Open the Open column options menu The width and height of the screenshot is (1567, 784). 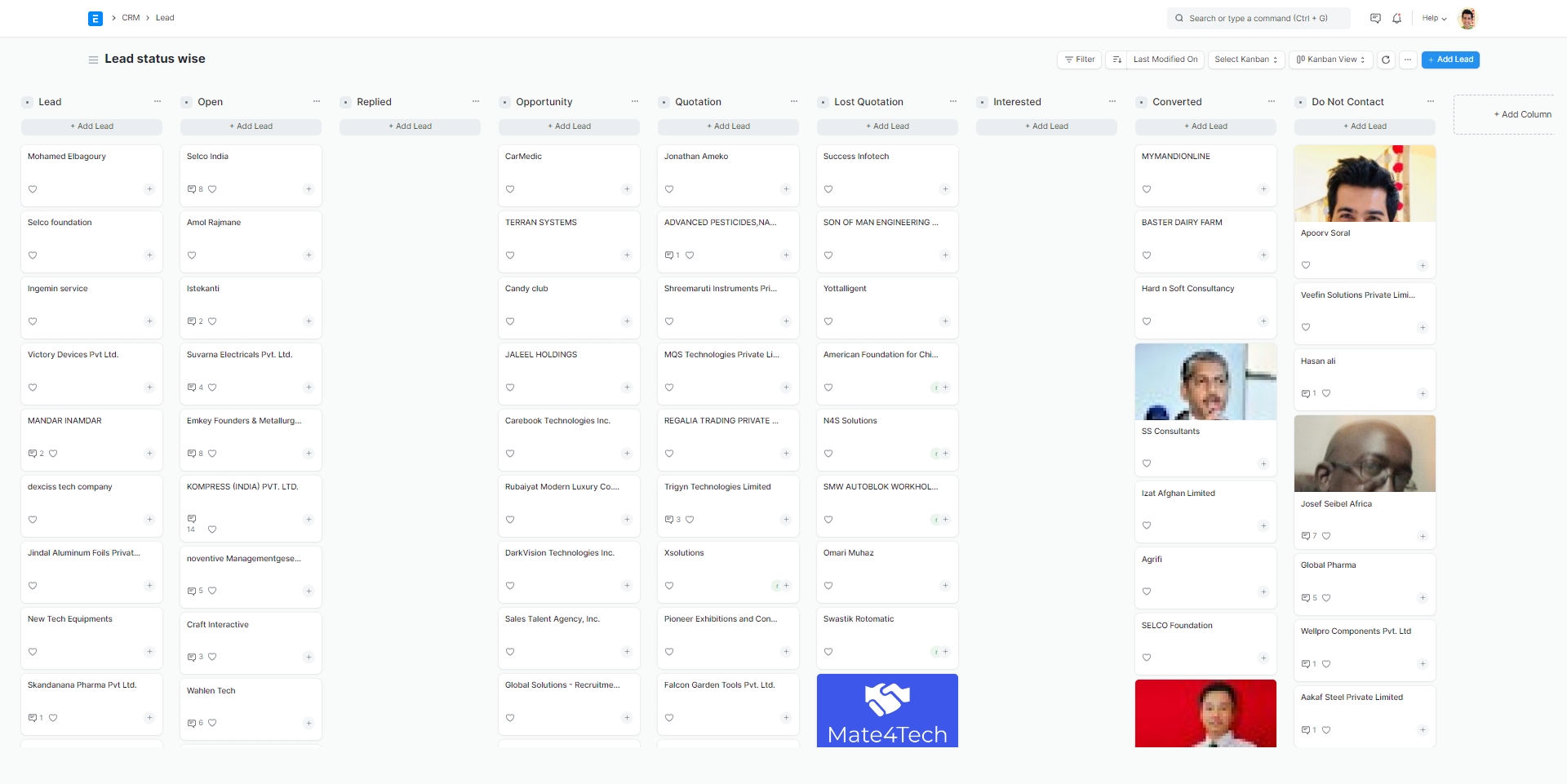coord(317,102)
